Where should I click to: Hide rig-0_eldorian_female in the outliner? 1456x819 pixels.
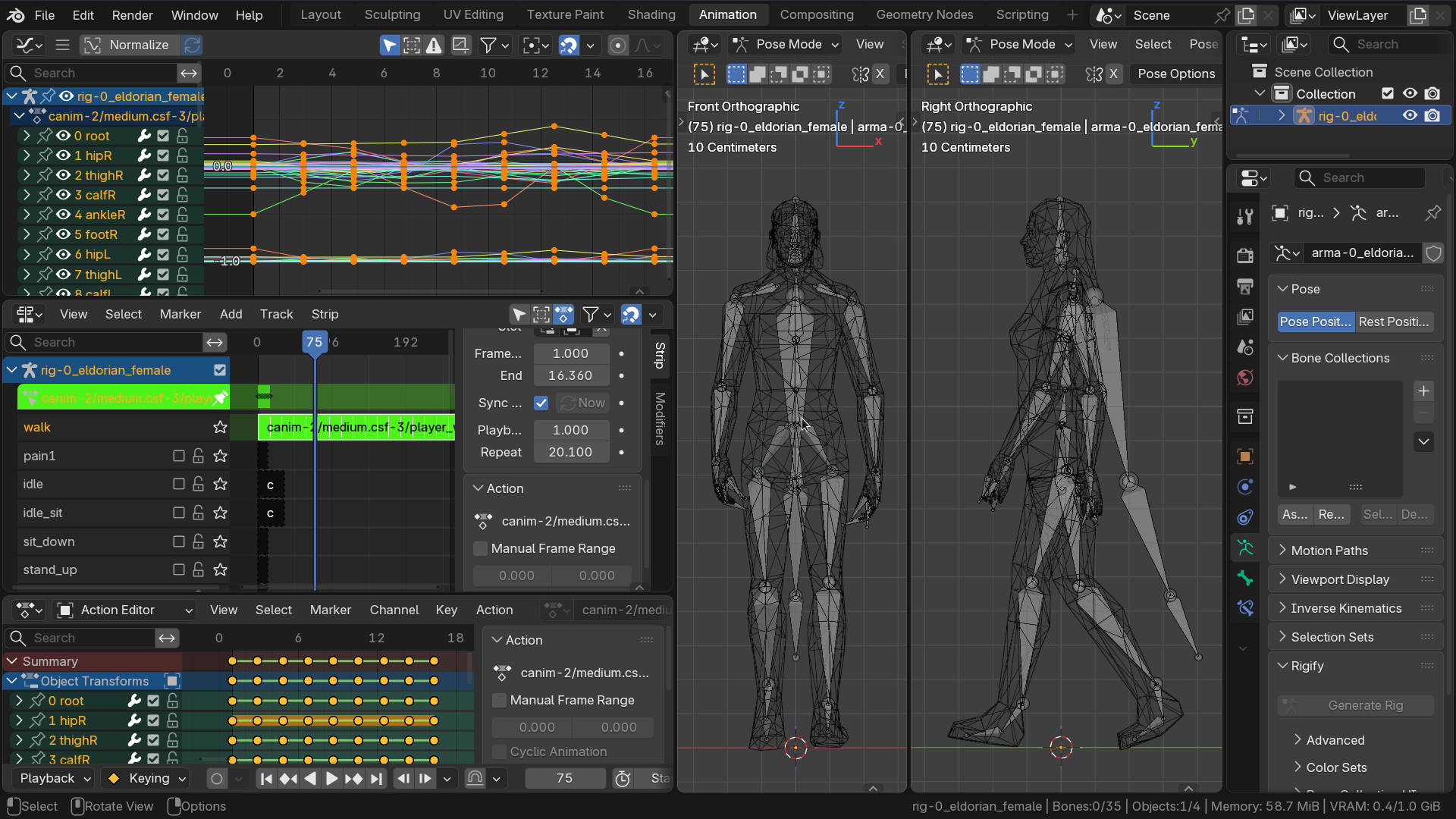pyautogui.click(x=1409, y=115)
